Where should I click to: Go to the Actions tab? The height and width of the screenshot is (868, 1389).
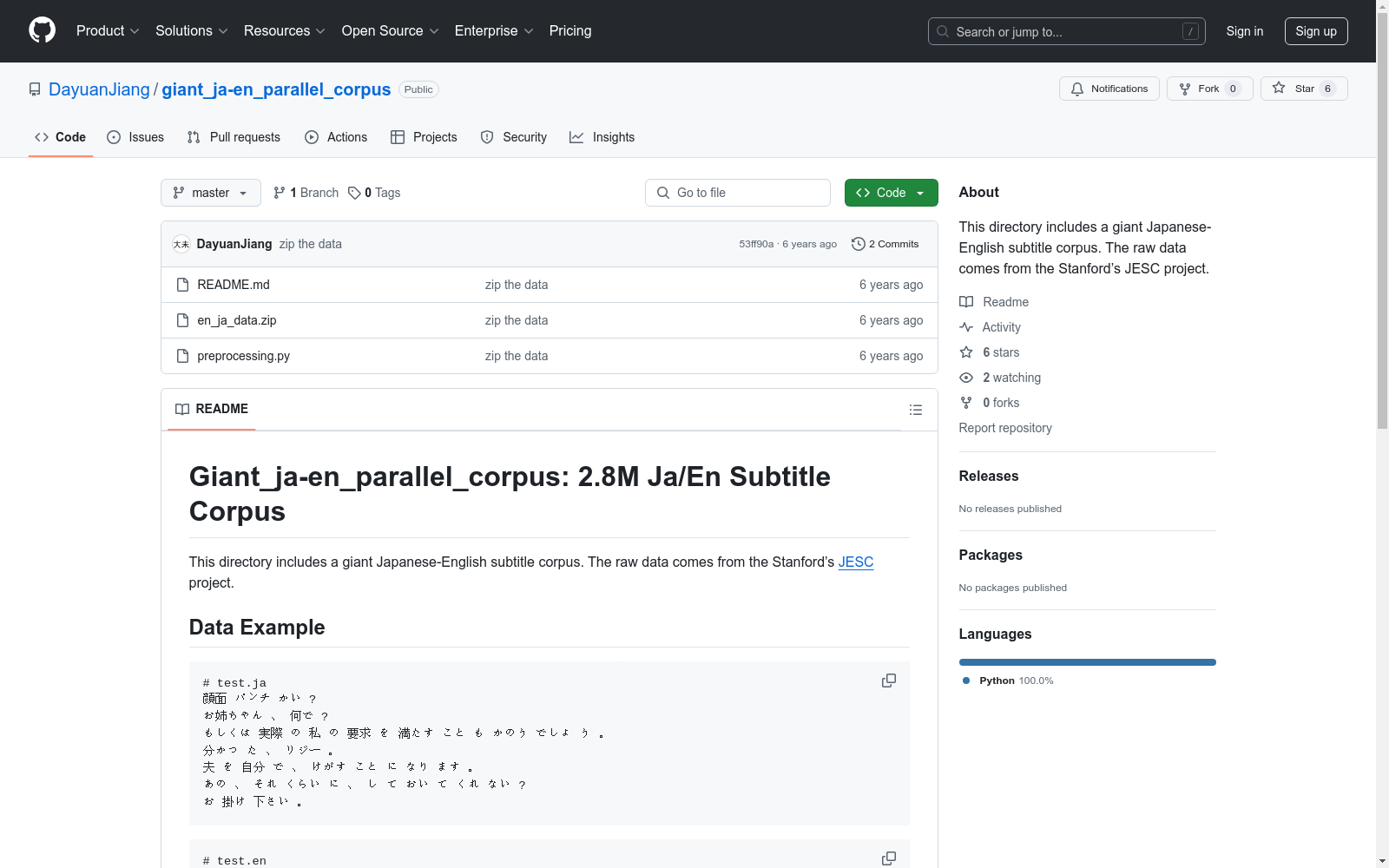tap(336, 137)
